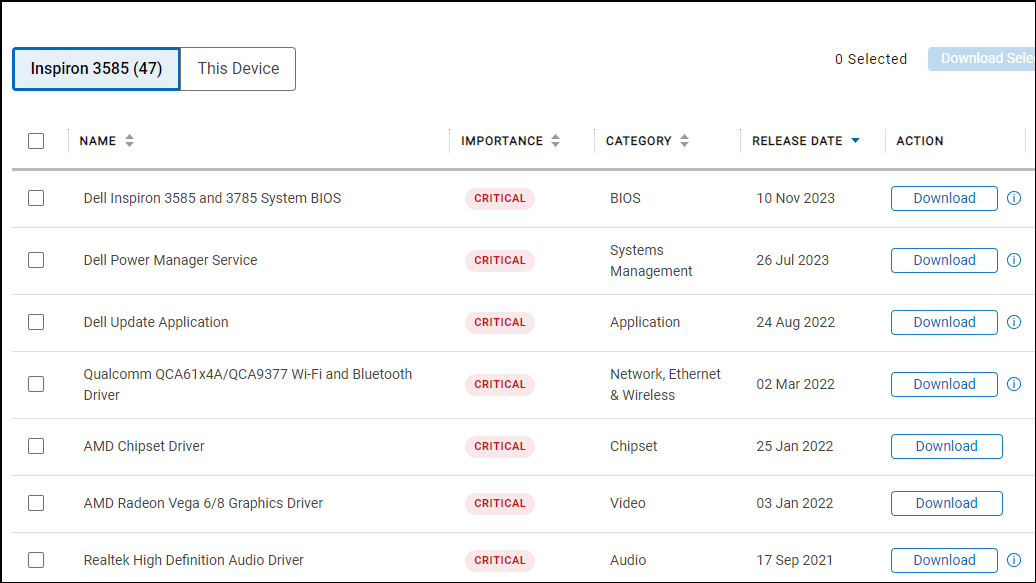
Task: Click the IMPORTANCE column sort icon
Action: [x=556, y=140]
